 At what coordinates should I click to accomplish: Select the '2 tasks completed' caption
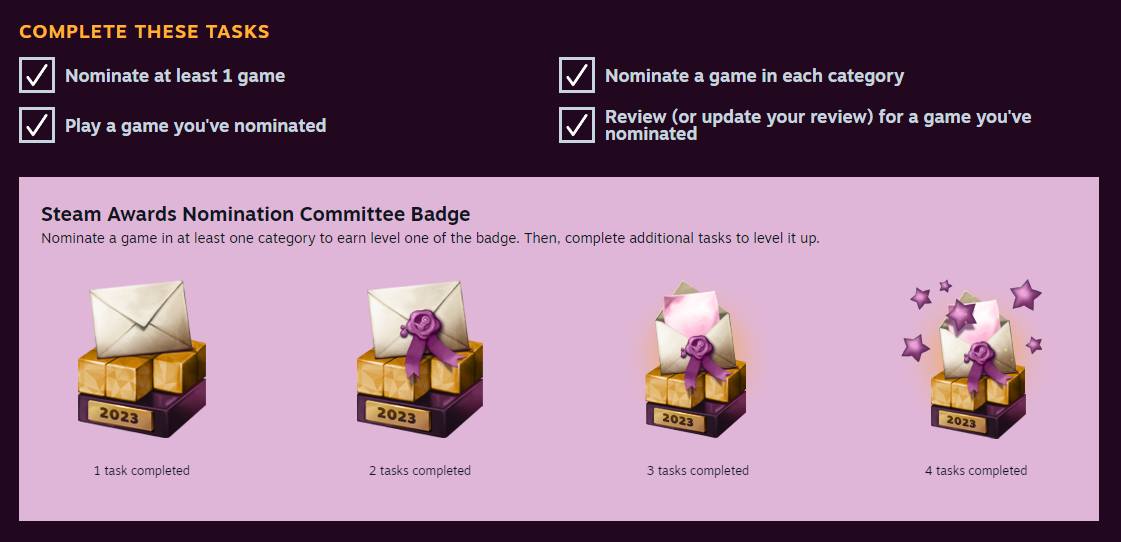pyautogui.click(x=419, y=471)
